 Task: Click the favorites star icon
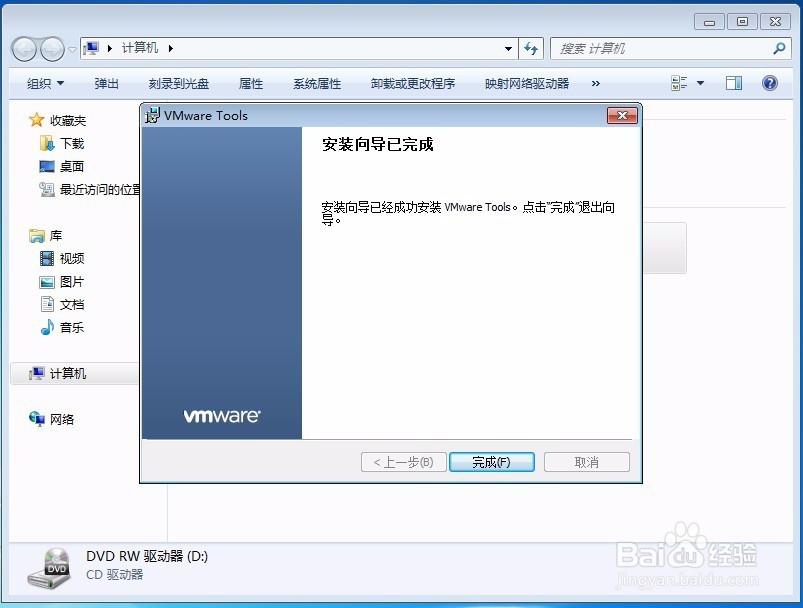[x=36, y=120]
